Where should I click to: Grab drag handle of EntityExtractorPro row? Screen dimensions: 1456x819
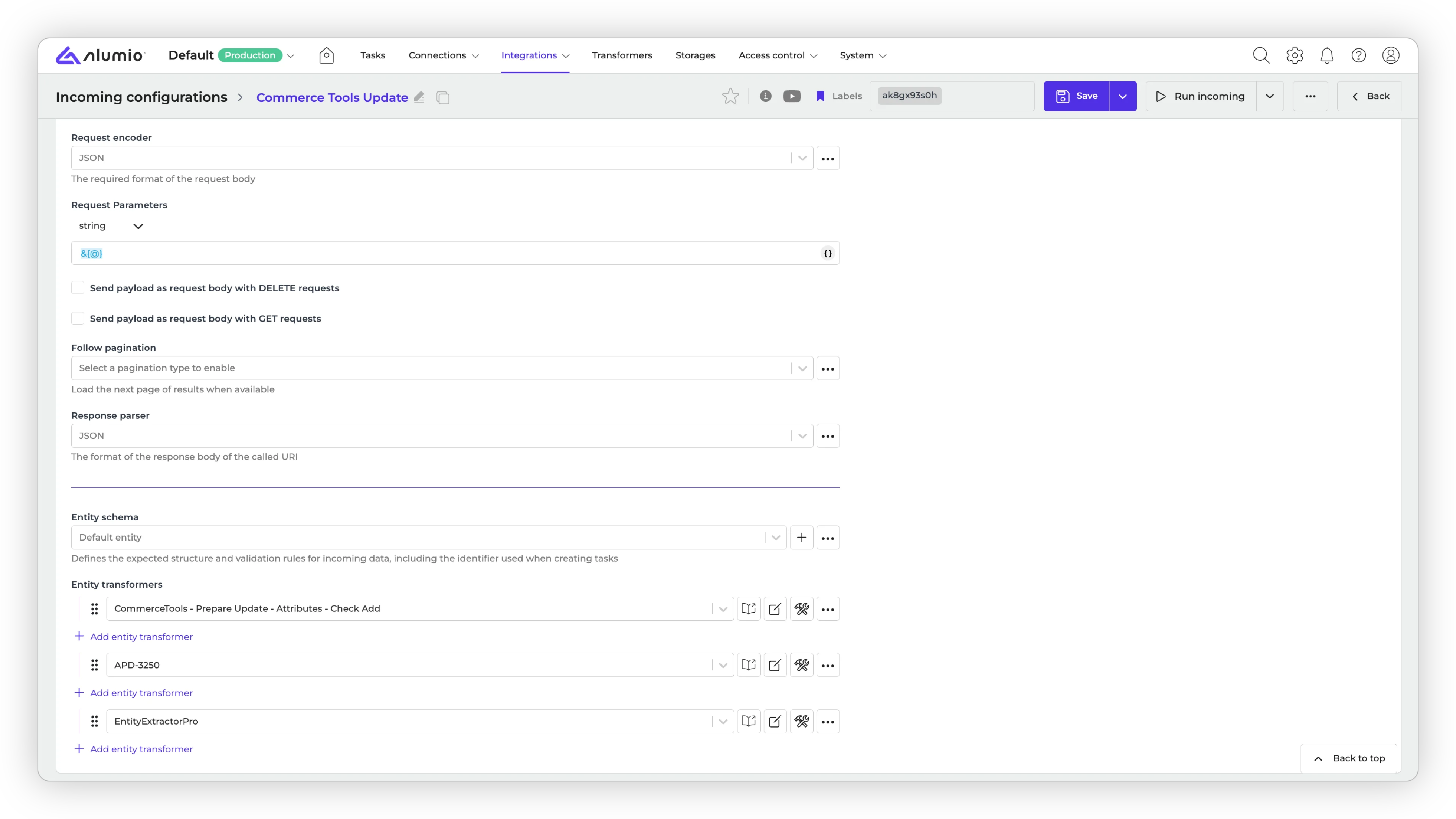coord(94,721)
